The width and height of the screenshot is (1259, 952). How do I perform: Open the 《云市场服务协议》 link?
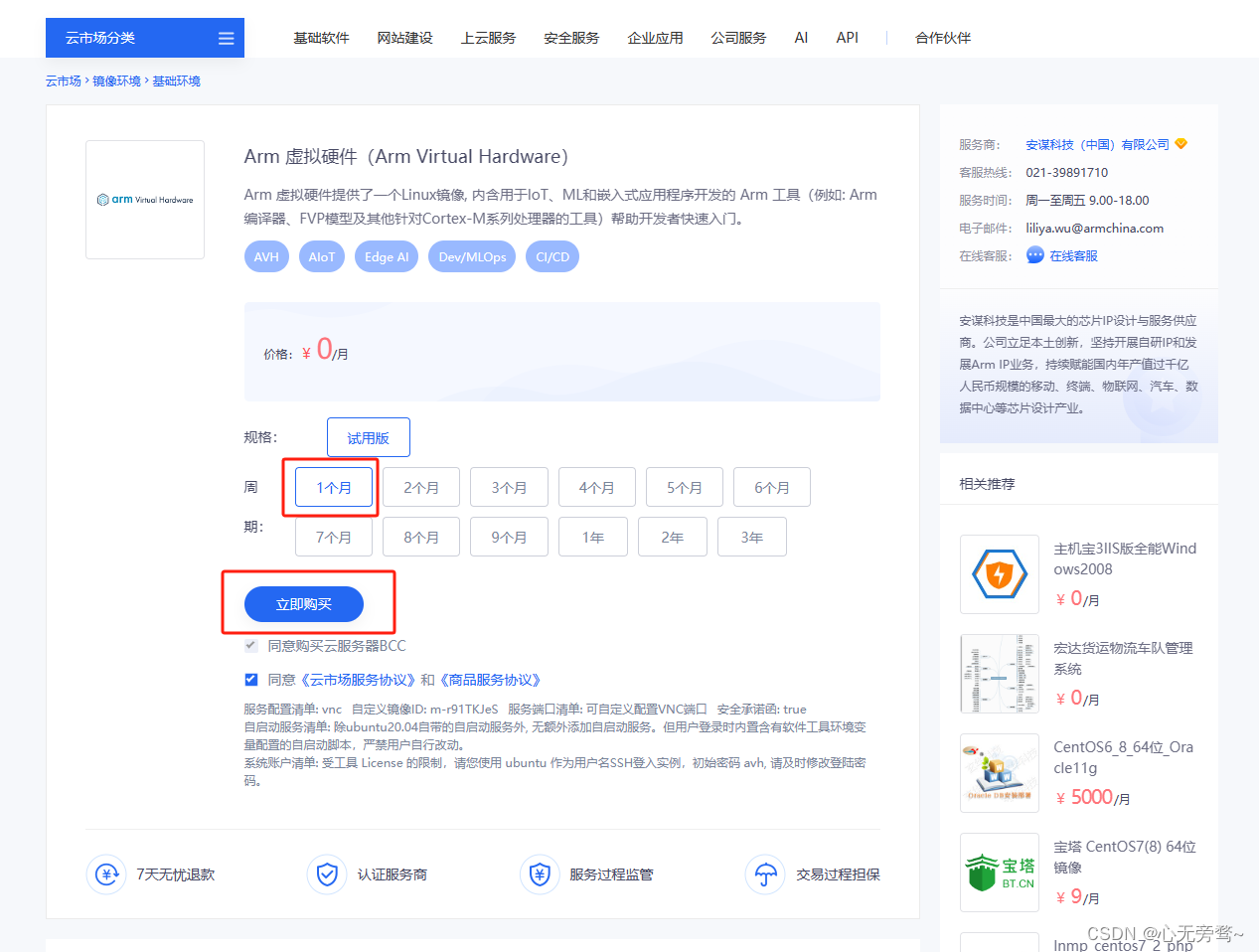[x=358, y=680]
